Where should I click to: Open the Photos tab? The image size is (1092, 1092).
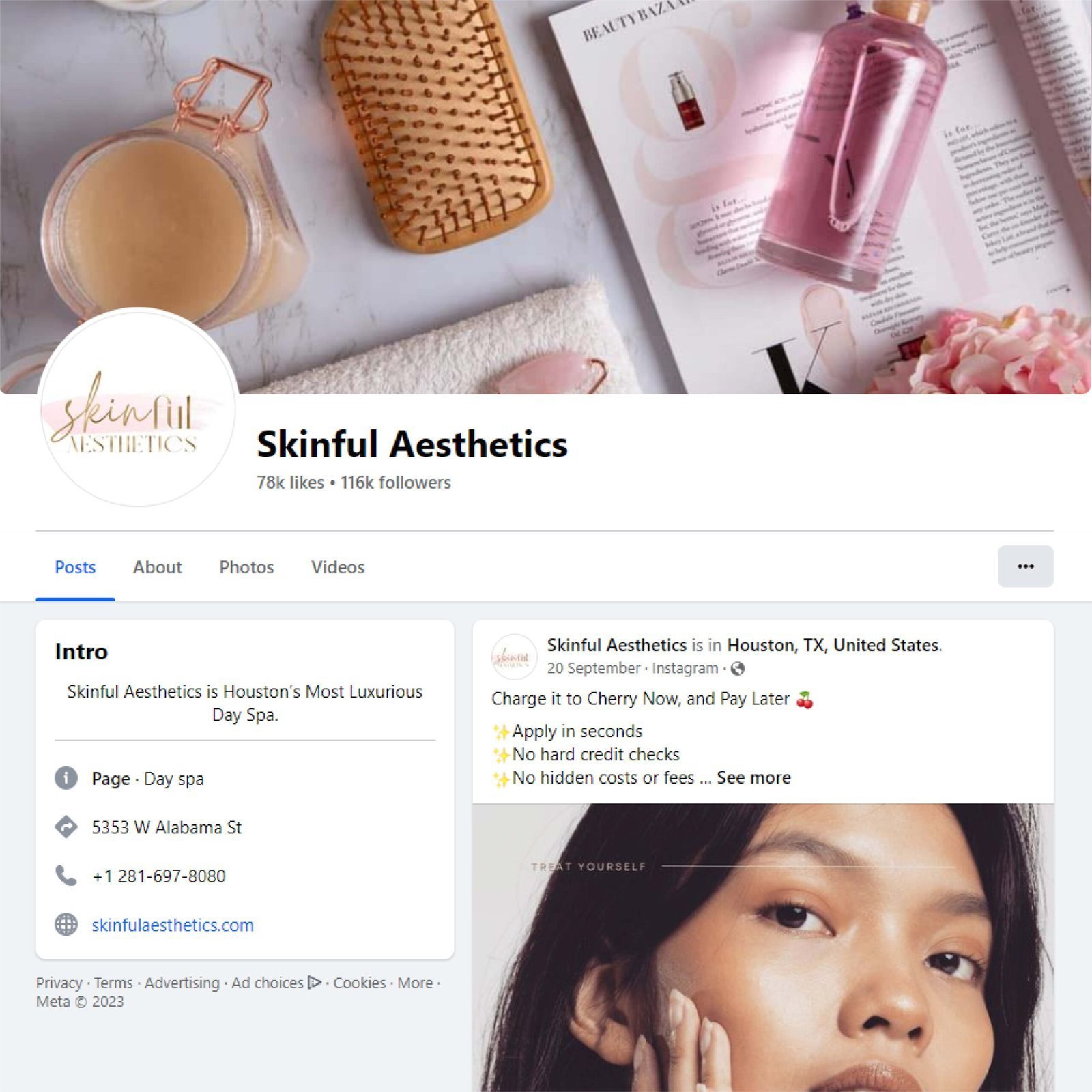coord(246,567)
